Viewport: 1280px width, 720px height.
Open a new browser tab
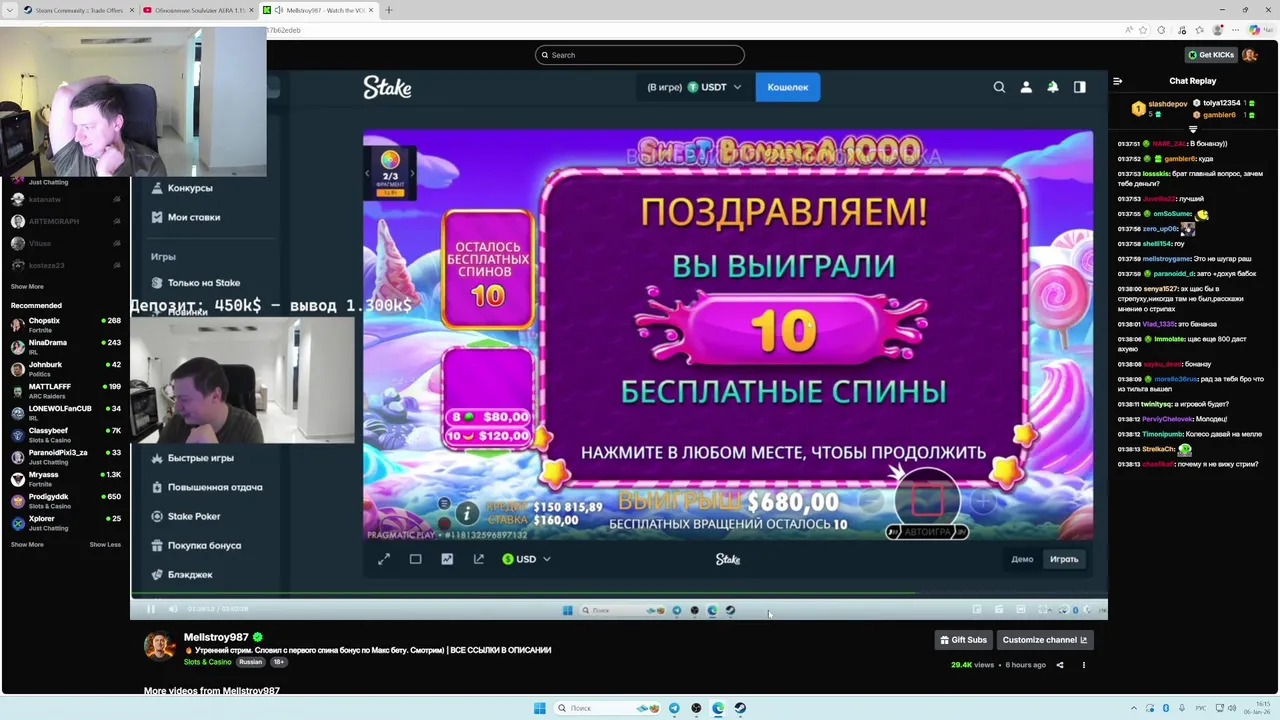click(x=389, y=10)
